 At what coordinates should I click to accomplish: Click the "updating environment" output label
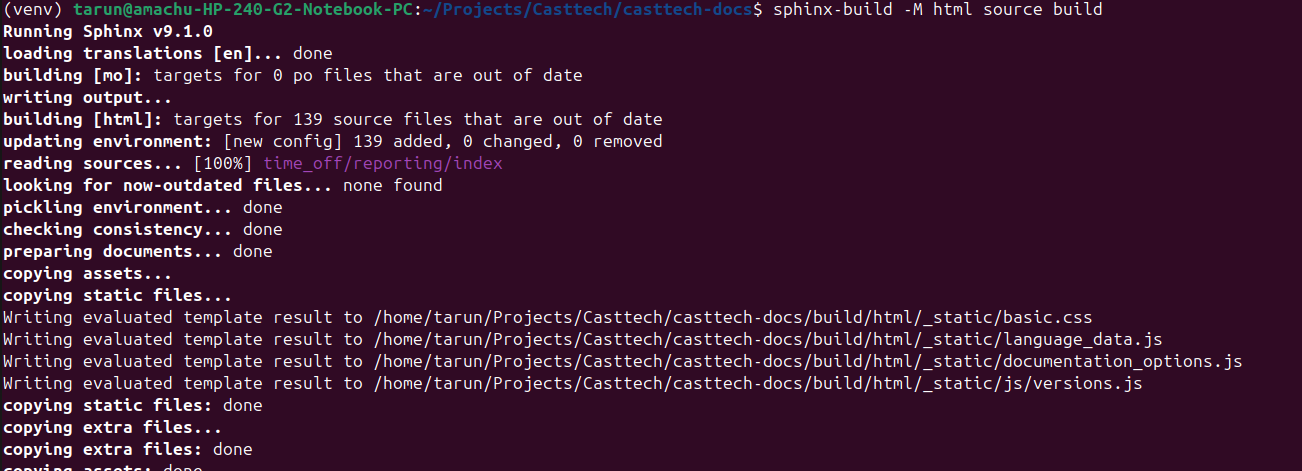tap(107, 141)
